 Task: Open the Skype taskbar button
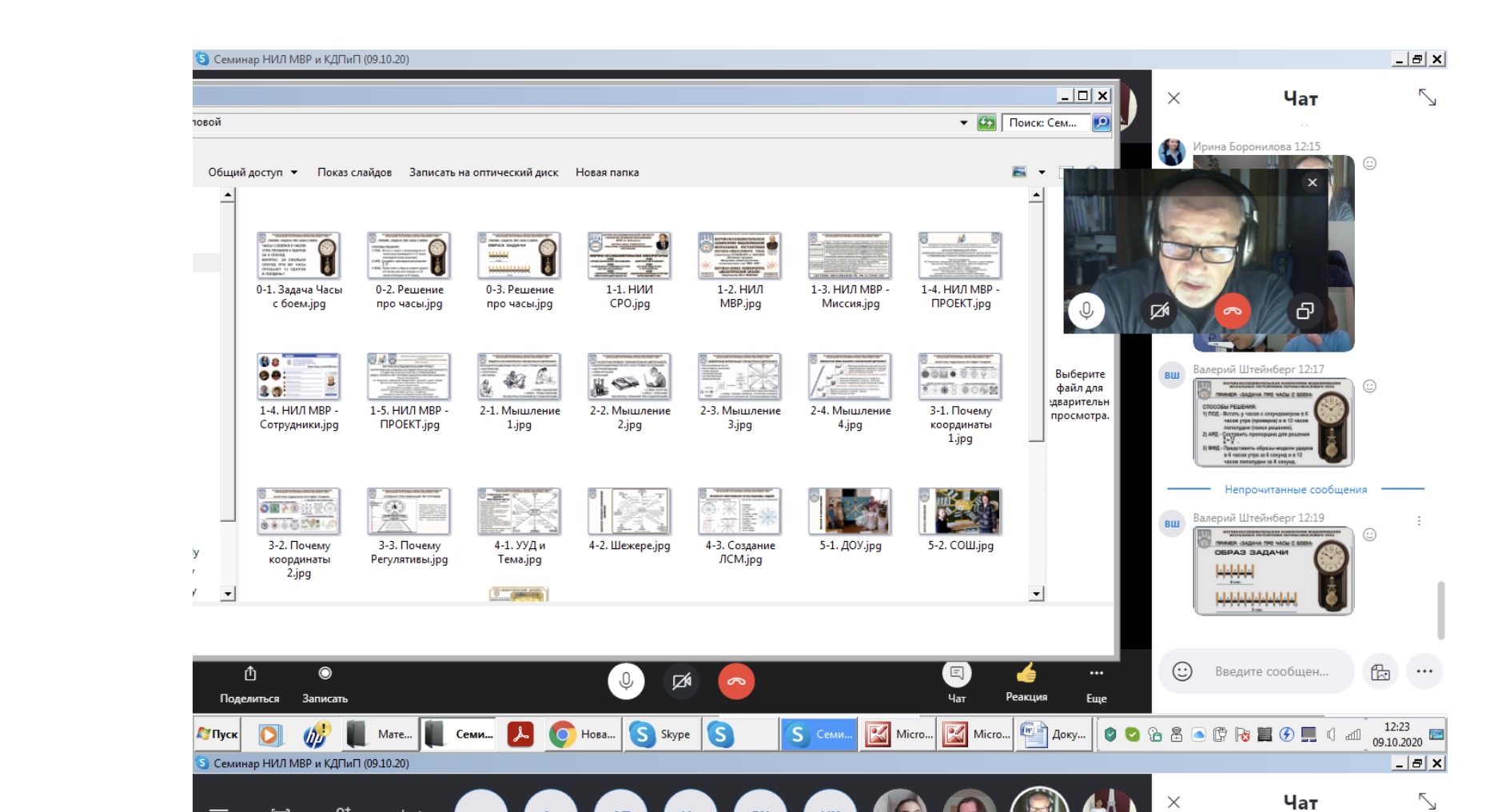[x=660, y=734]
